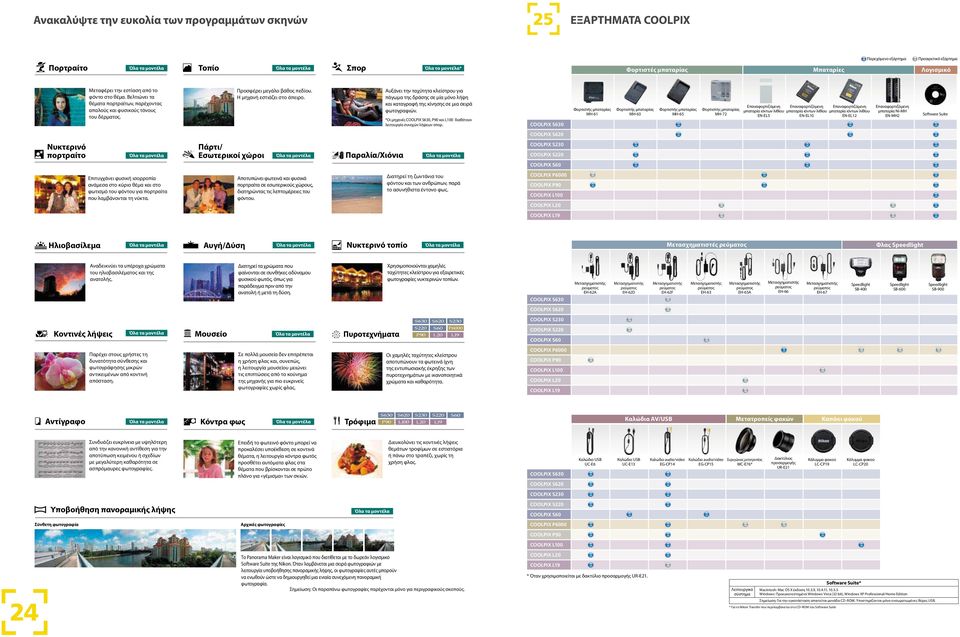Open the Πορτραίτο sample photo of a woman
Viewport: 960px width, 637px height.
click(60, 107)
